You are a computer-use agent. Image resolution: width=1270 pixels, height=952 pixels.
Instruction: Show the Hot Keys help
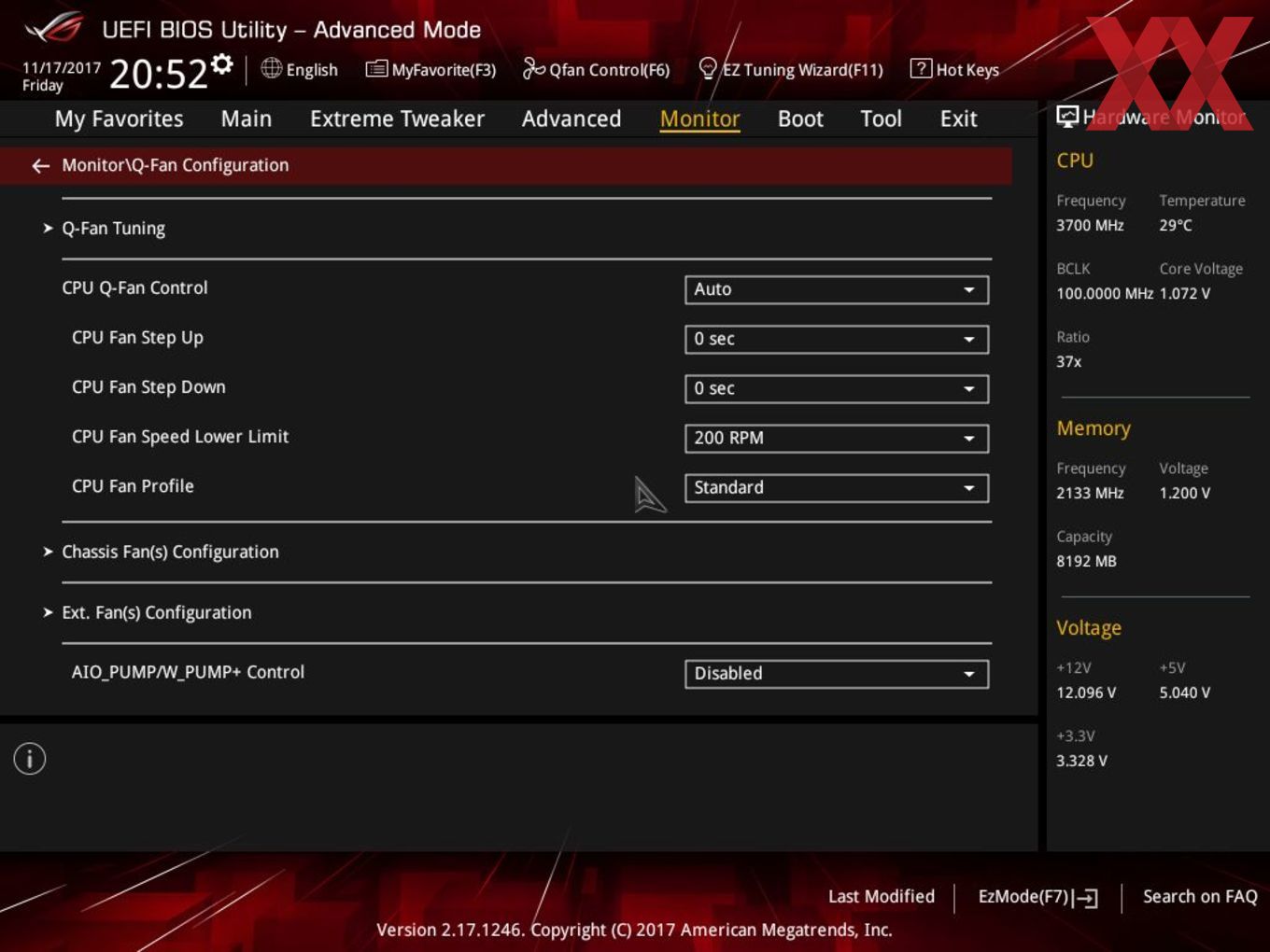[x=954, y=69]
